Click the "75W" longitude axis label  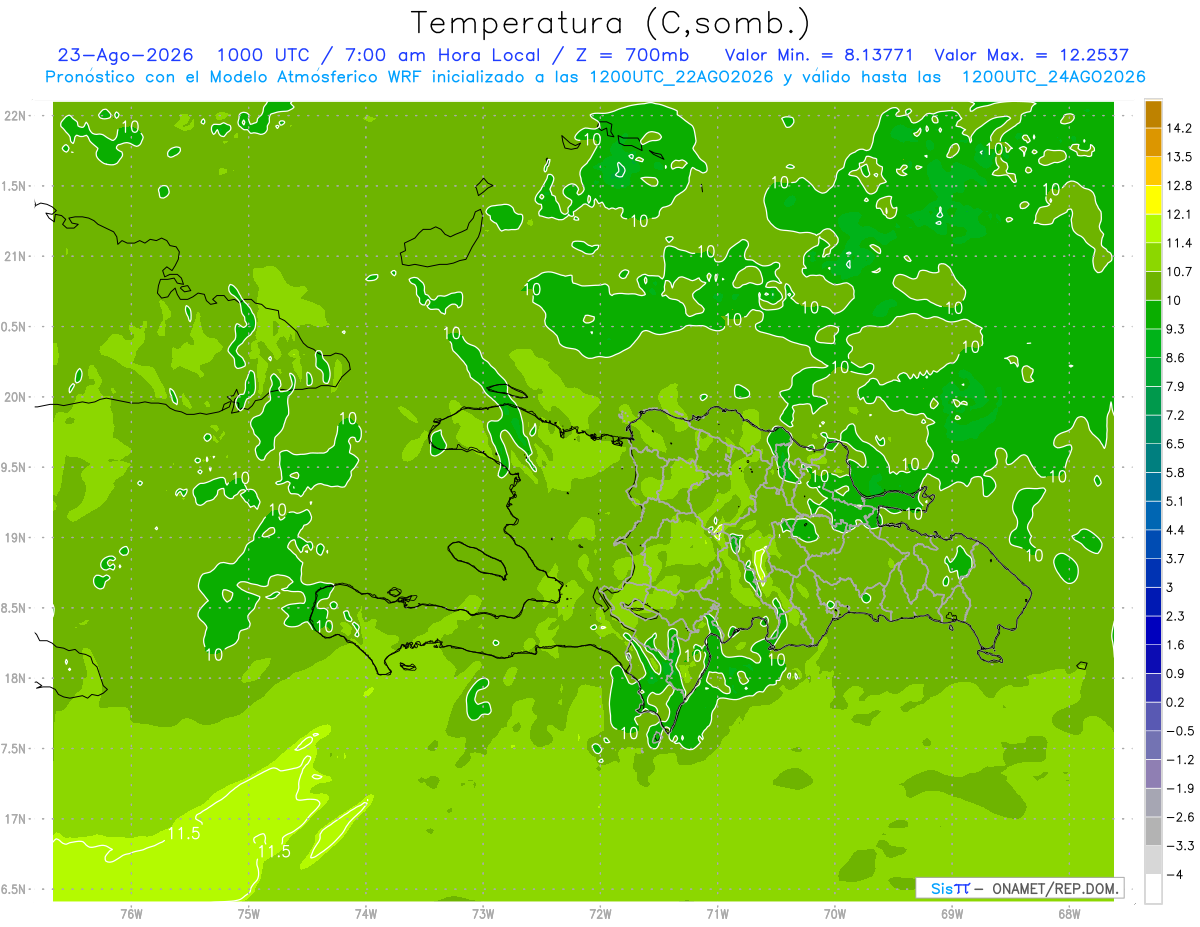coord(248,913)
